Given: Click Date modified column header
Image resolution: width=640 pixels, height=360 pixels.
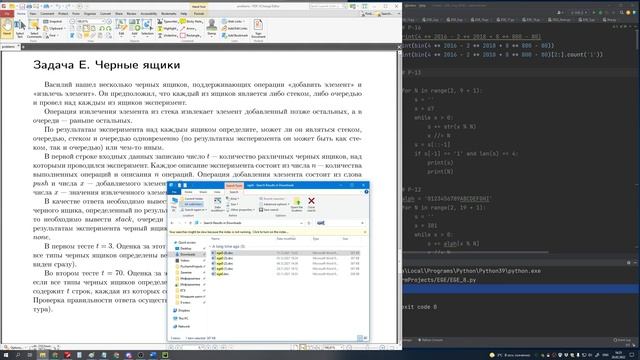Looking at the screenshot, I should coord(286,239).
